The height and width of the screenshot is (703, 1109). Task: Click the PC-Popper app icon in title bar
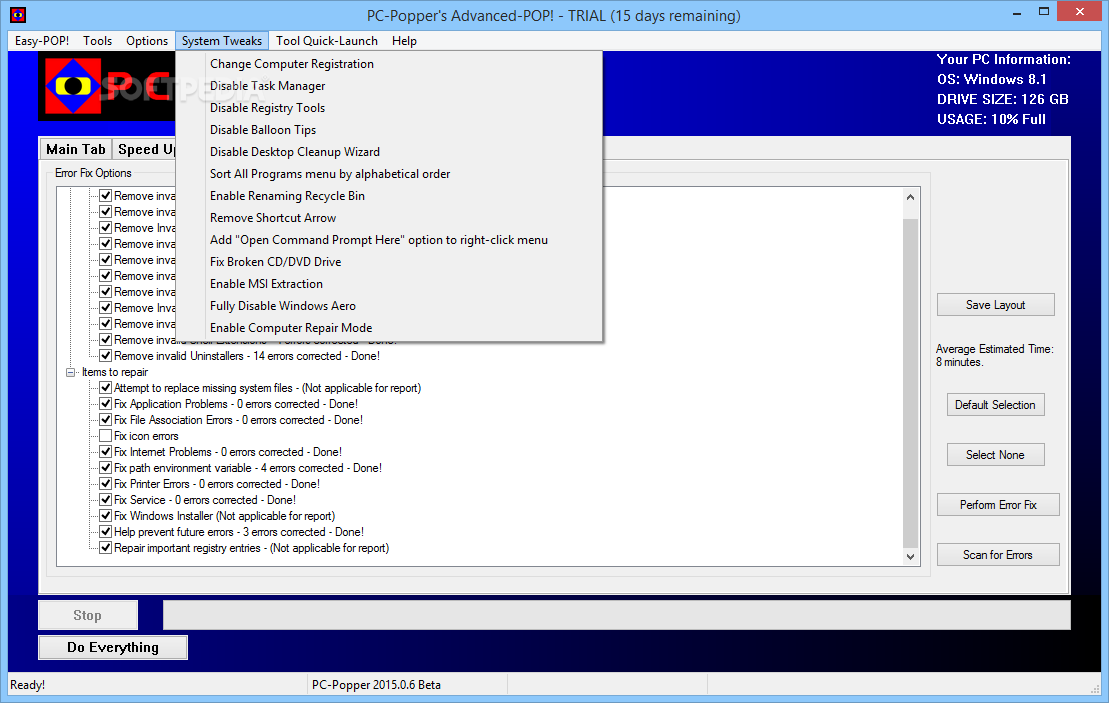coord(18,15)
